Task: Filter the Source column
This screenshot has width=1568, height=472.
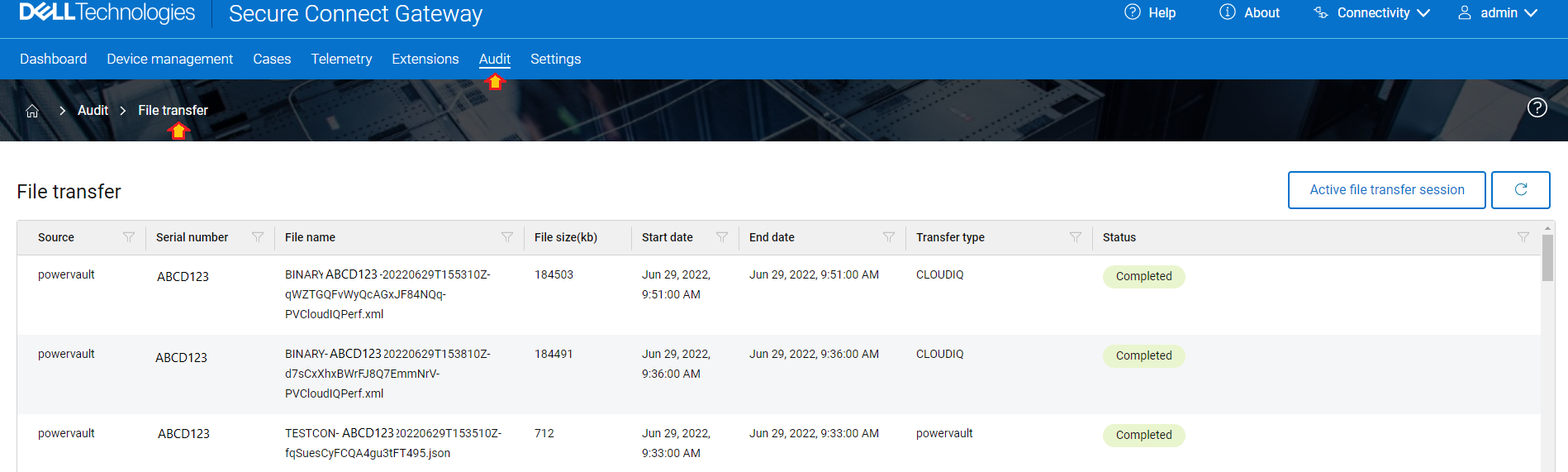Action: [x=129, y=237]
